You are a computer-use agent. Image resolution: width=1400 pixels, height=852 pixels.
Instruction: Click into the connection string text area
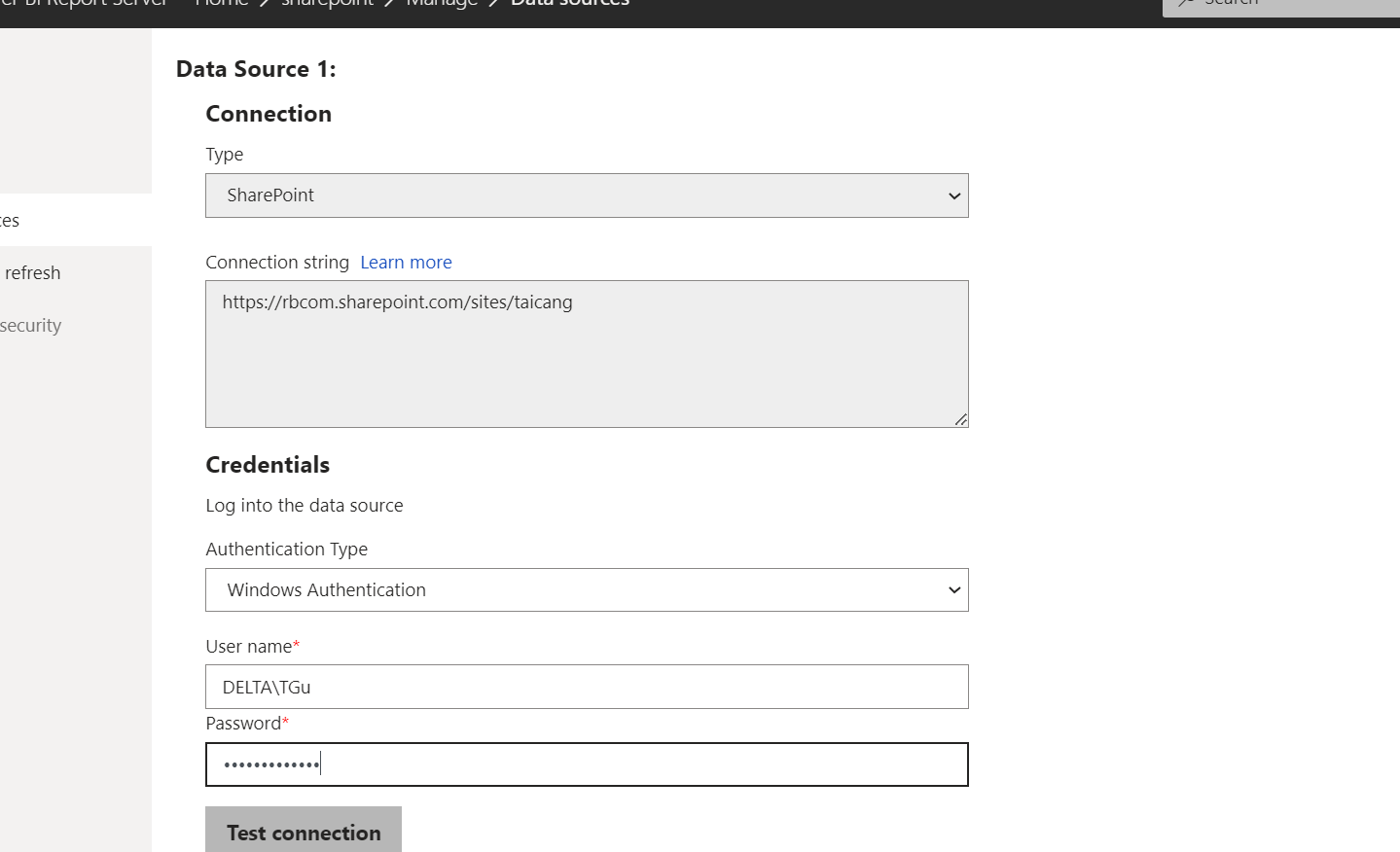click(587, 354)
